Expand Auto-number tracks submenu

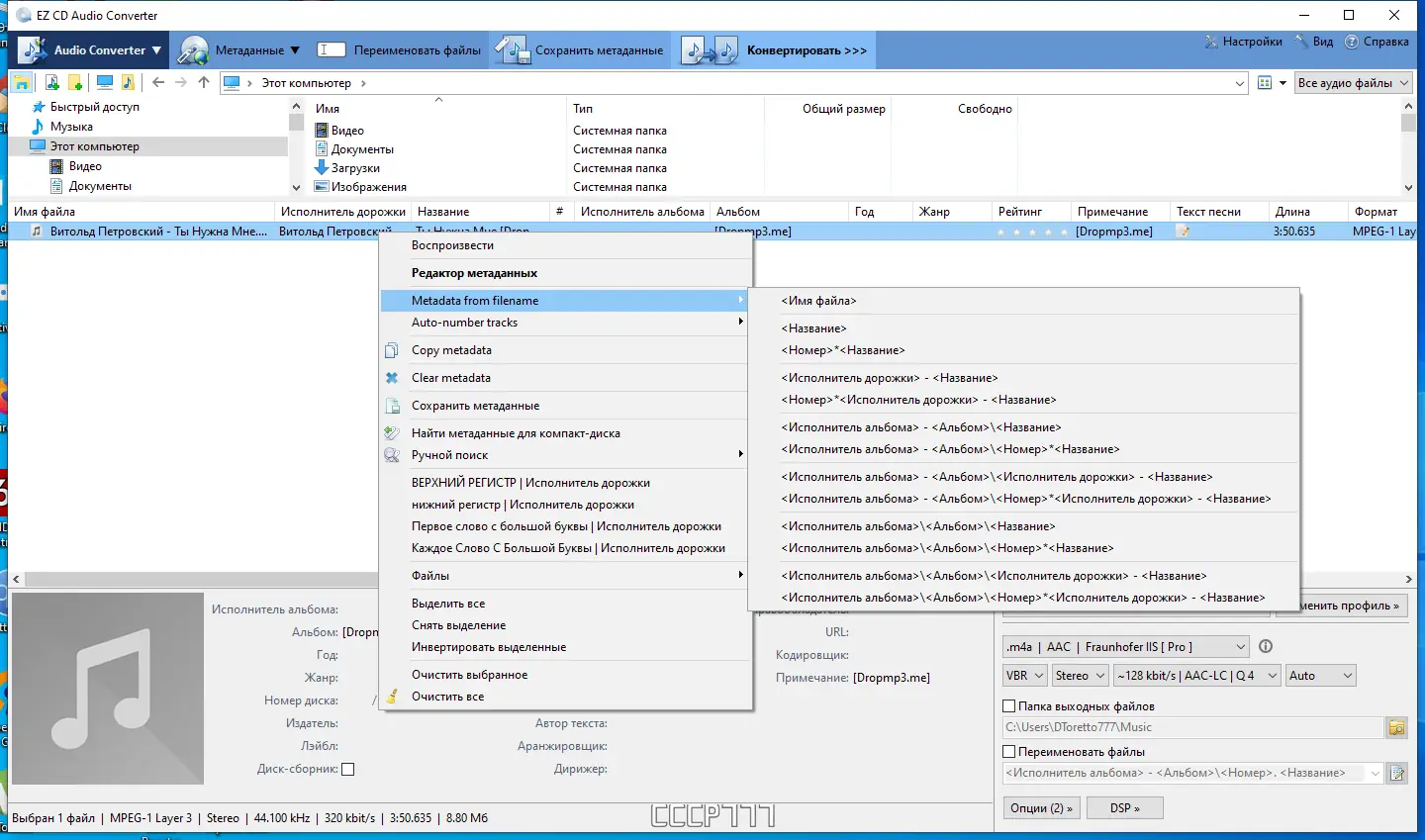[x=566, y=323]
